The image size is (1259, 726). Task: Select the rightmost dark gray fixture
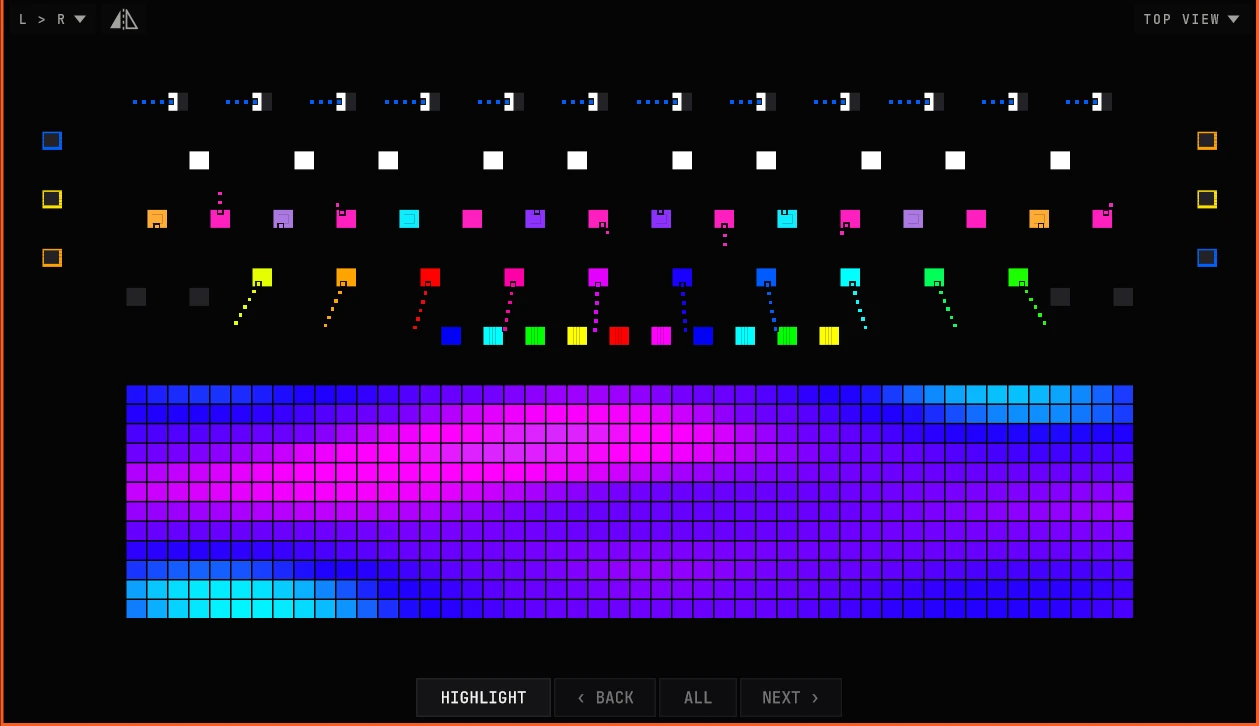click(1123, 297)
